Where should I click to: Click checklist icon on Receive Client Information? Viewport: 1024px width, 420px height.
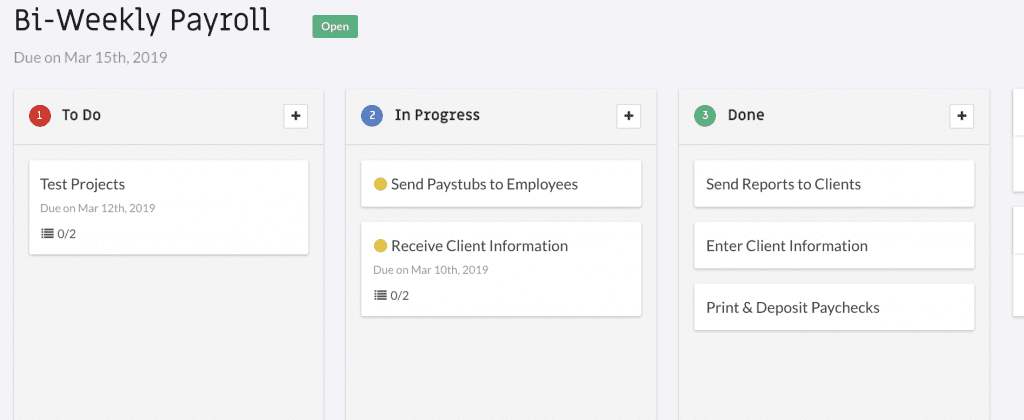click(x=380, y=295)
